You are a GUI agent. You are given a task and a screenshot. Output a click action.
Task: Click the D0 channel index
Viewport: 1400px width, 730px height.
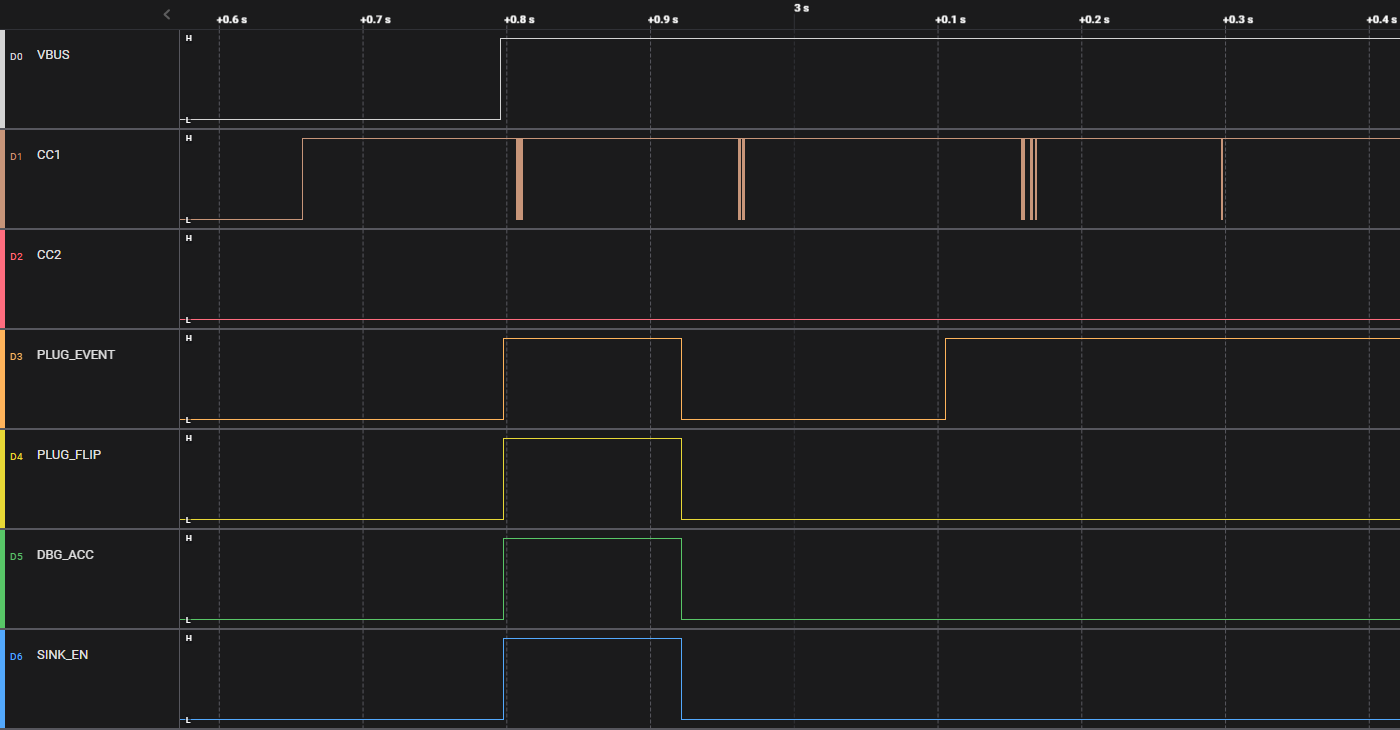16,57
